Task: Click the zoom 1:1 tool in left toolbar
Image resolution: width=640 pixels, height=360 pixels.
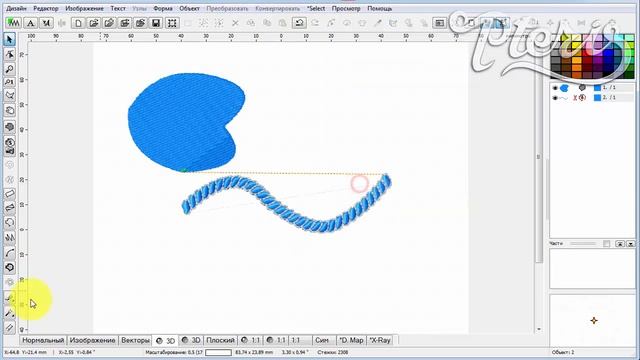Action: coord(9,82)
